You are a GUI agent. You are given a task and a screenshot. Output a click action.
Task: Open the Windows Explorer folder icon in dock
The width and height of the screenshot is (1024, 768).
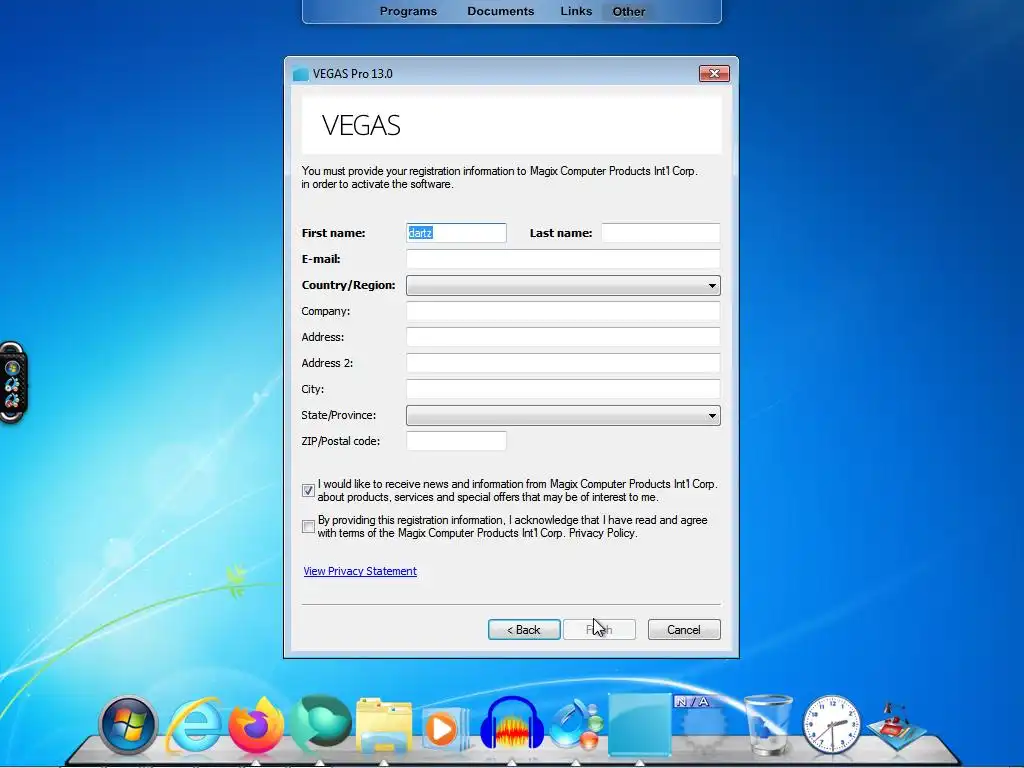384,726
